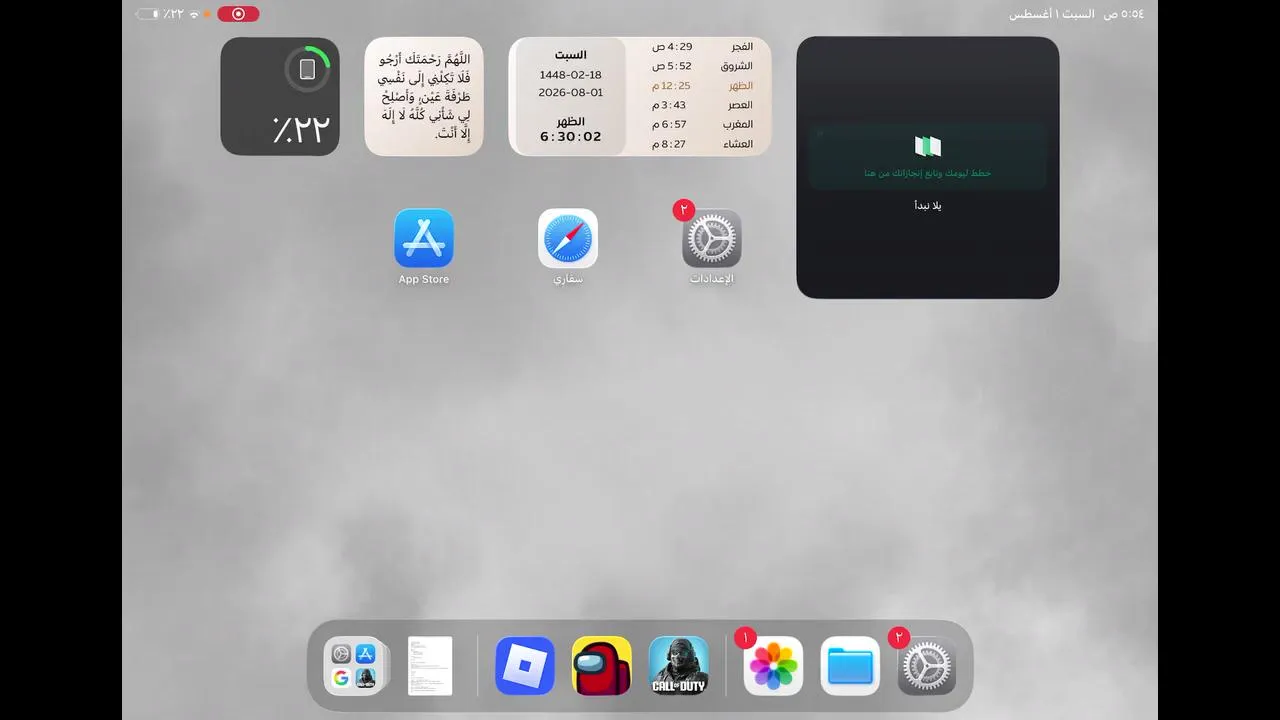
Task: Open Settings gear in the dock
Action: [927, 666]
